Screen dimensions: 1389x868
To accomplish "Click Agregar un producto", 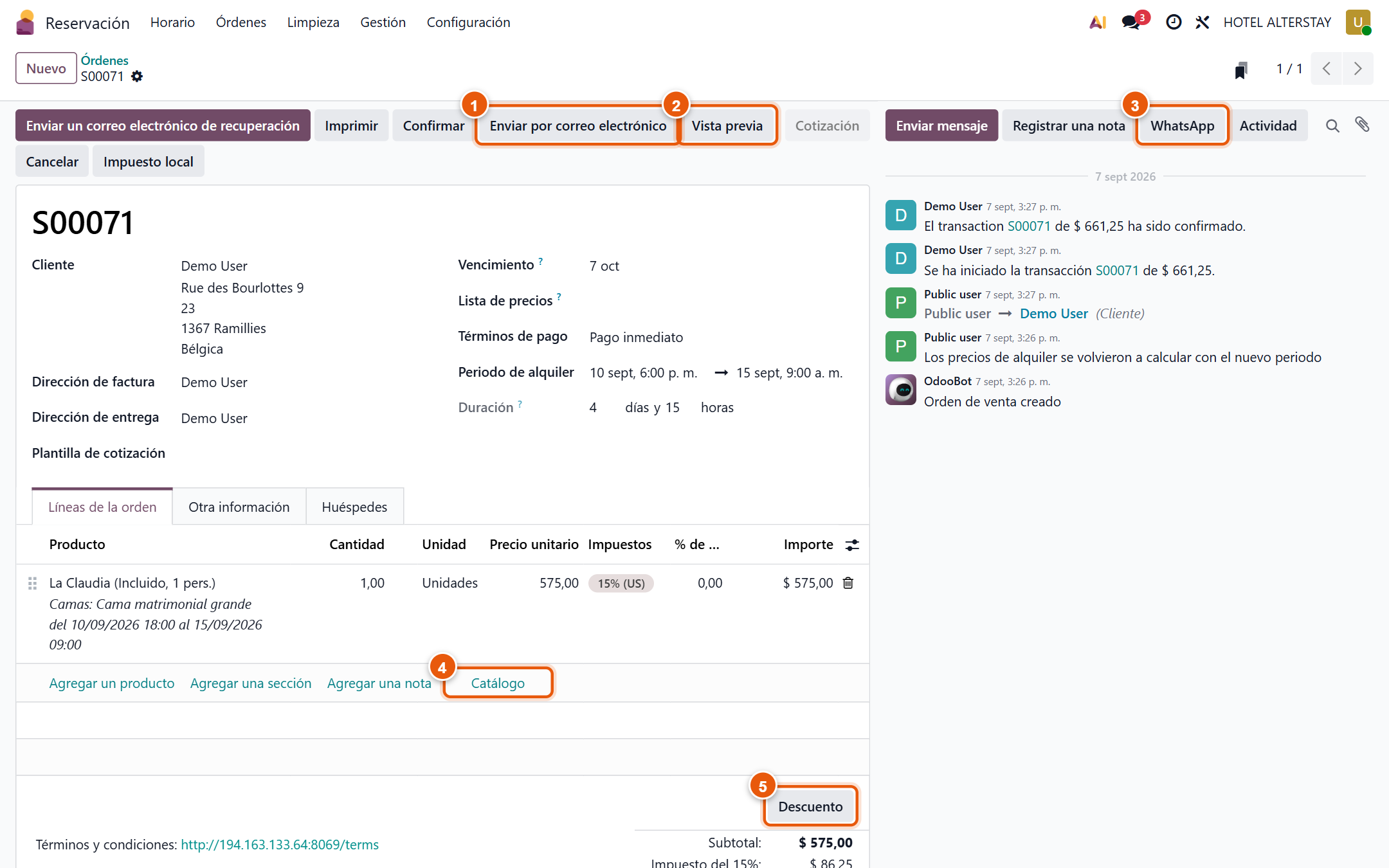I will point(112,683).
